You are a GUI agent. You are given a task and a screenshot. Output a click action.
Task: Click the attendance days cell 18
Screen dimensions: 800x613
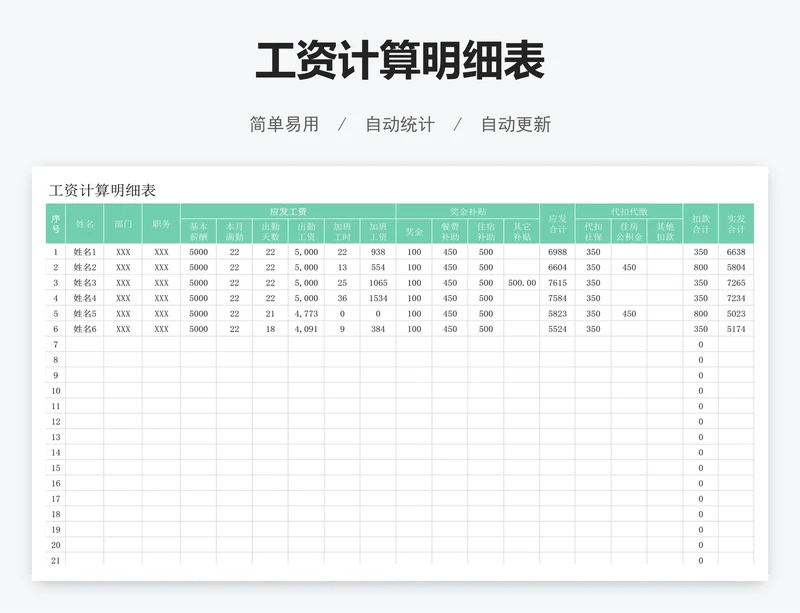270,329
